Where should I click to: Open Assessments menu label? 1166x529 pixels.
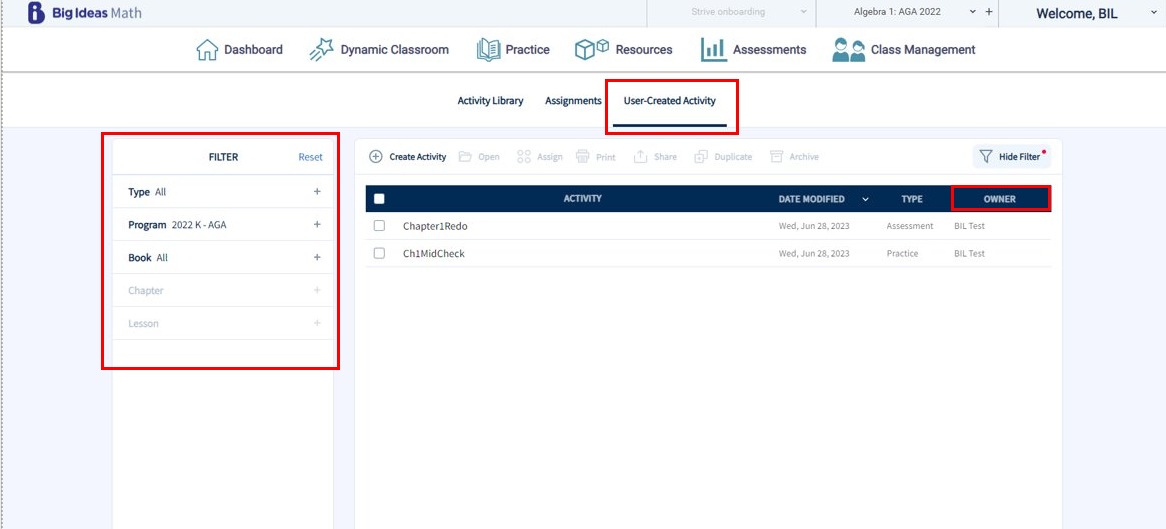[x=770, y=50]
